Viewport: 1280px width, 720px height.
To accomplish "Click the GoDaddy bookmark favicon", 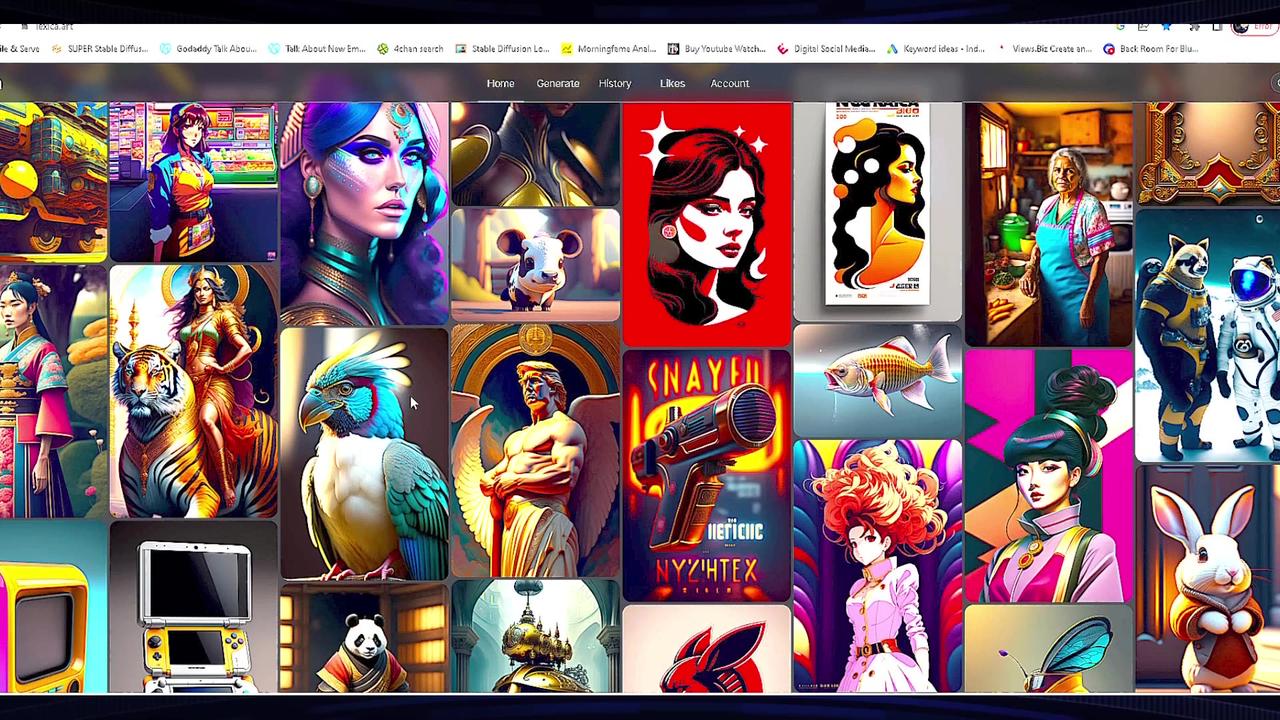I will click(x=167, y=48).
